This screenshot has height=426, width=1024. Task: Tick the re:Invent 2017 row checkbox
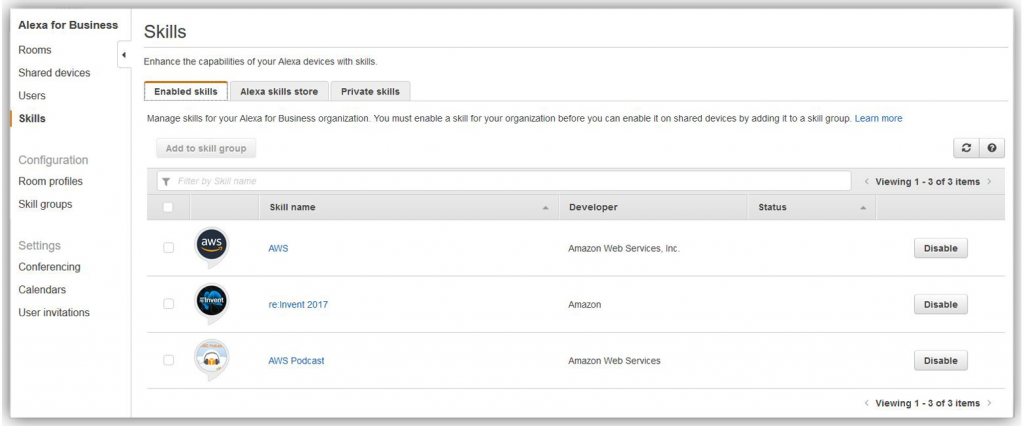pyautogui.click(x=169, y=304)
